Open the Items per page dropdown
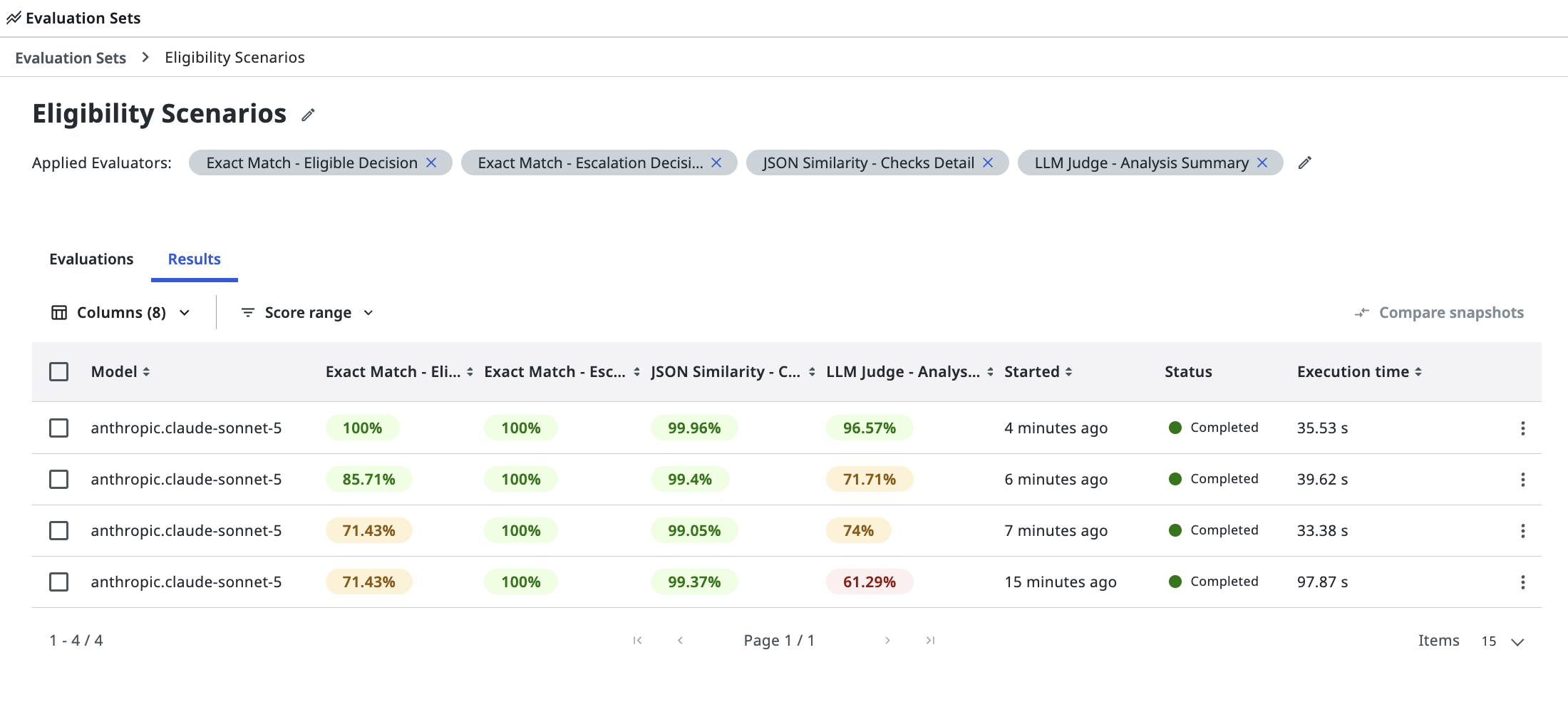The image size is (1568, 707). click(1502, 641)
